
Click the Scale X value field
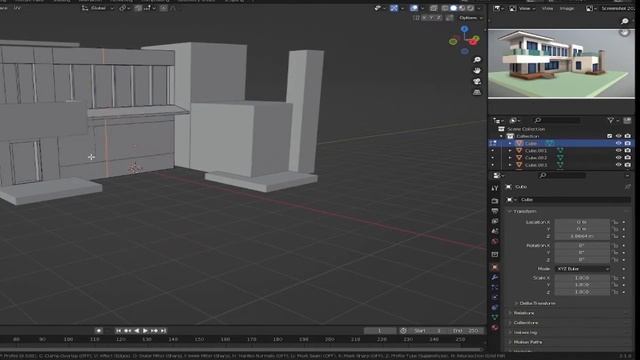(582, 278)
